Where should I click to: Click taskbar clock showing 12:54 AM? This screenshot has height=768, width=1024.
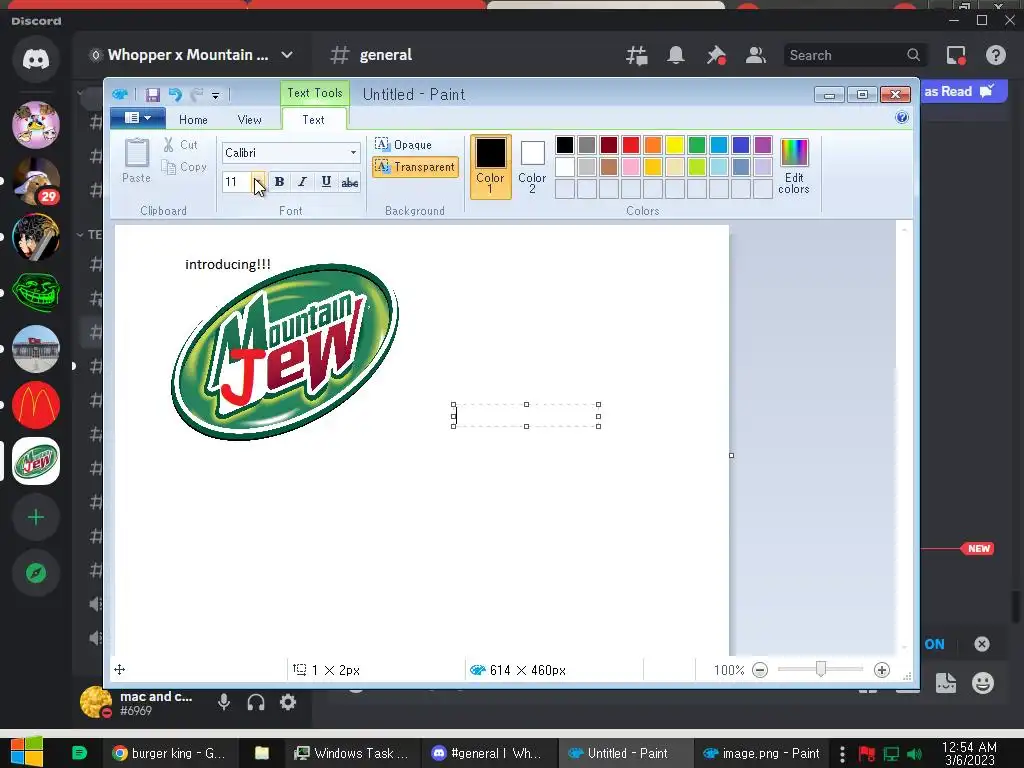tap(969, 753)
